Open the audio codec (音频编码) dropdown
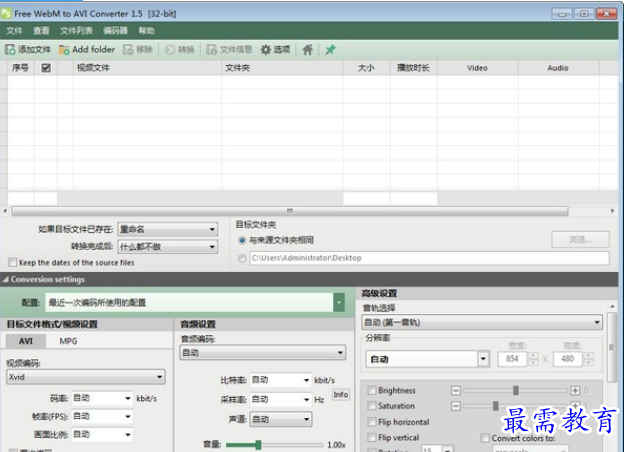The height and width of the screenshot is (452, 625). tap(263, 352)
